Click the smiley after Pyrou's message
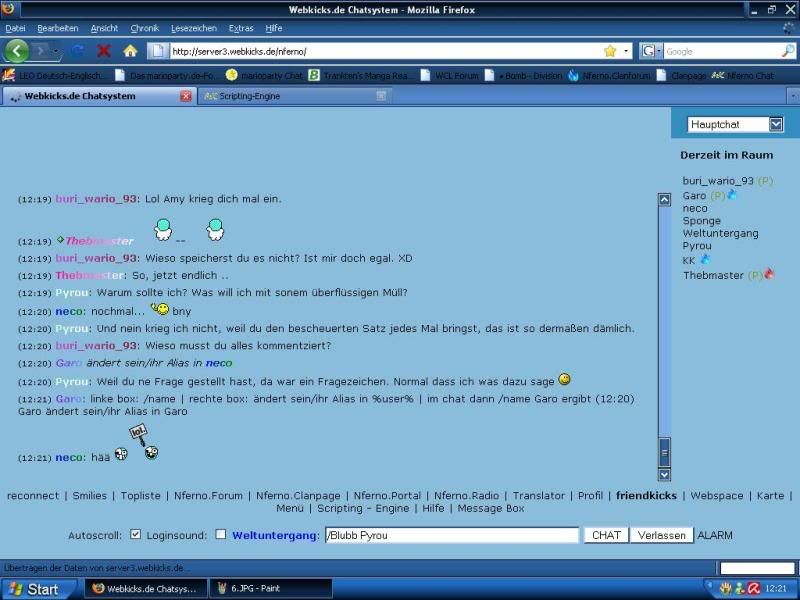 (564, 380)
